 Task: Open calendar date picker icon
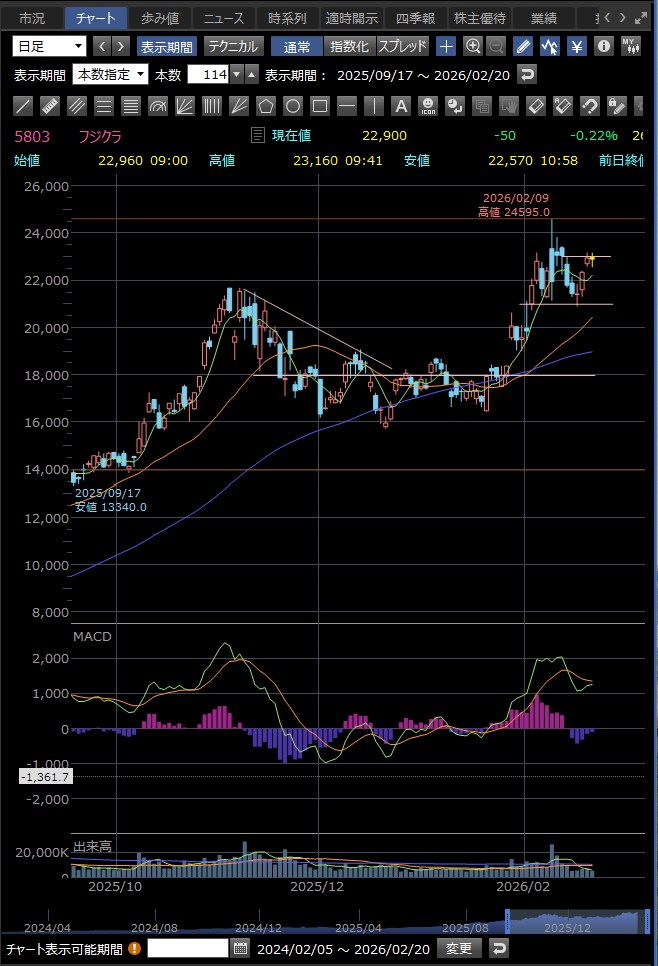coord(240,948)
